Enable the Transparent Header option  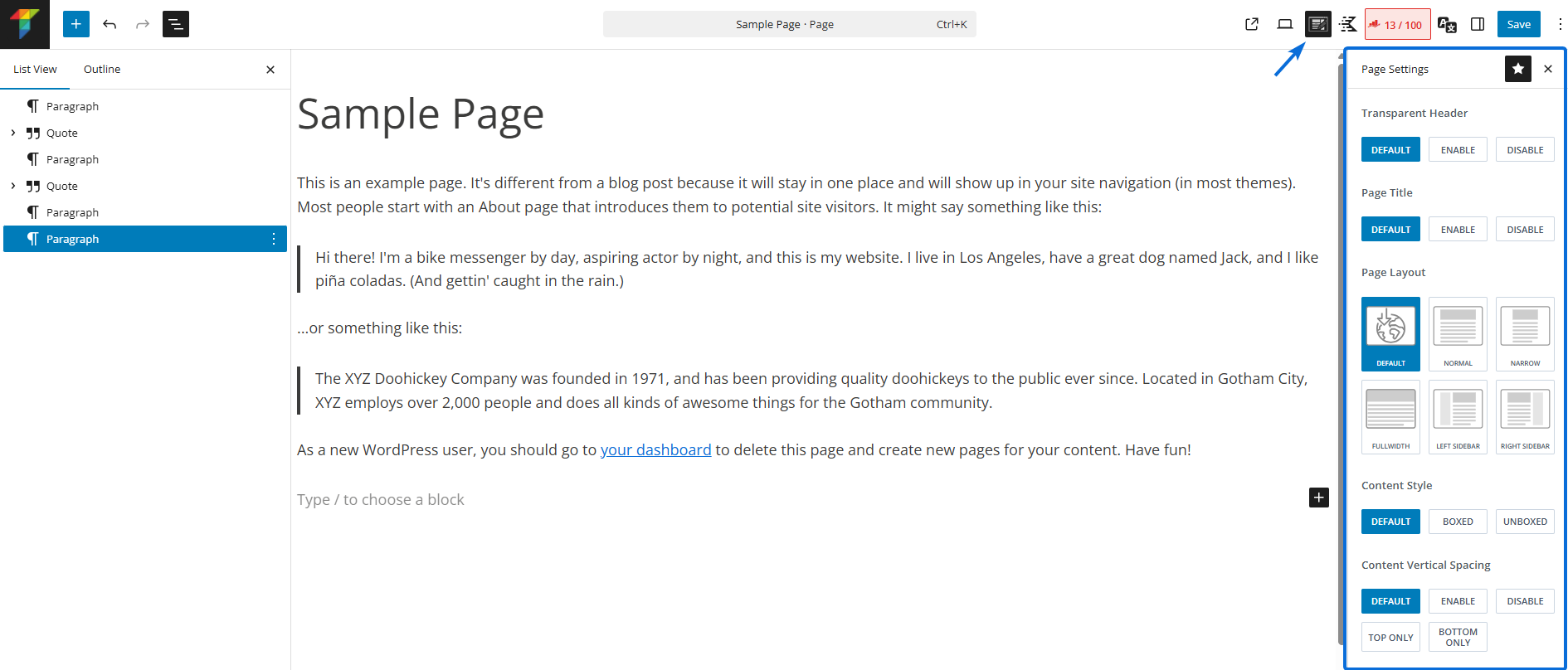click(1458, 150)
